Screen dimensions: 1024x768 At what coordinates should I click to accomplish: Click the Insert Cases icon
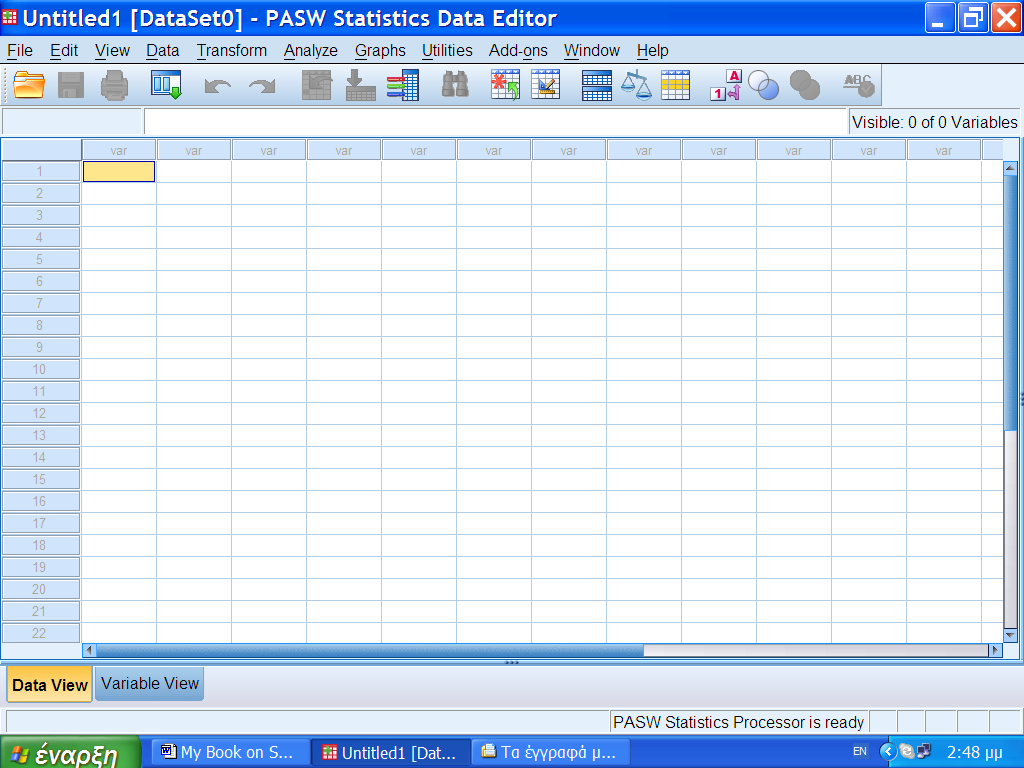[x=505, y=85]
